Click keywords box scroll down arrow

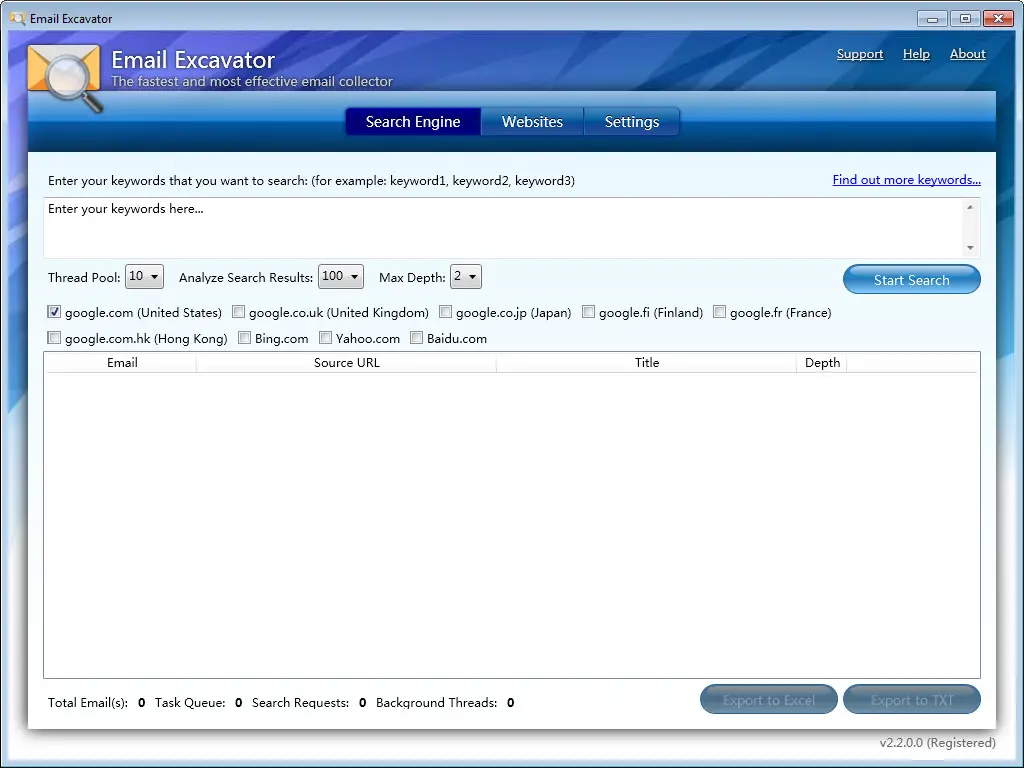coord(970,248)
